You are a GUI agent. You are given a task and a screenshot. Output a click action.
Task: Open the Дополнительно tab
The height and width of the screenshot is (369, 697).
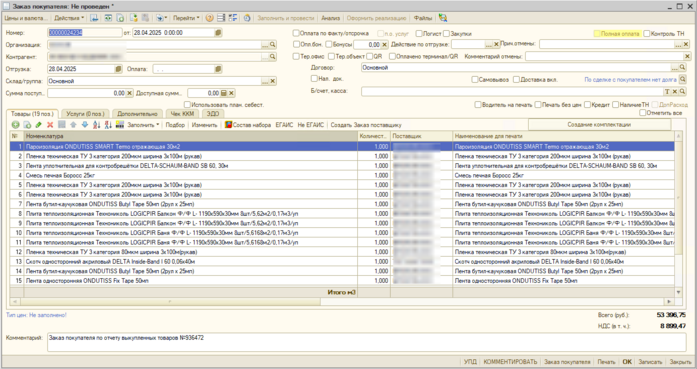point(137,114)
